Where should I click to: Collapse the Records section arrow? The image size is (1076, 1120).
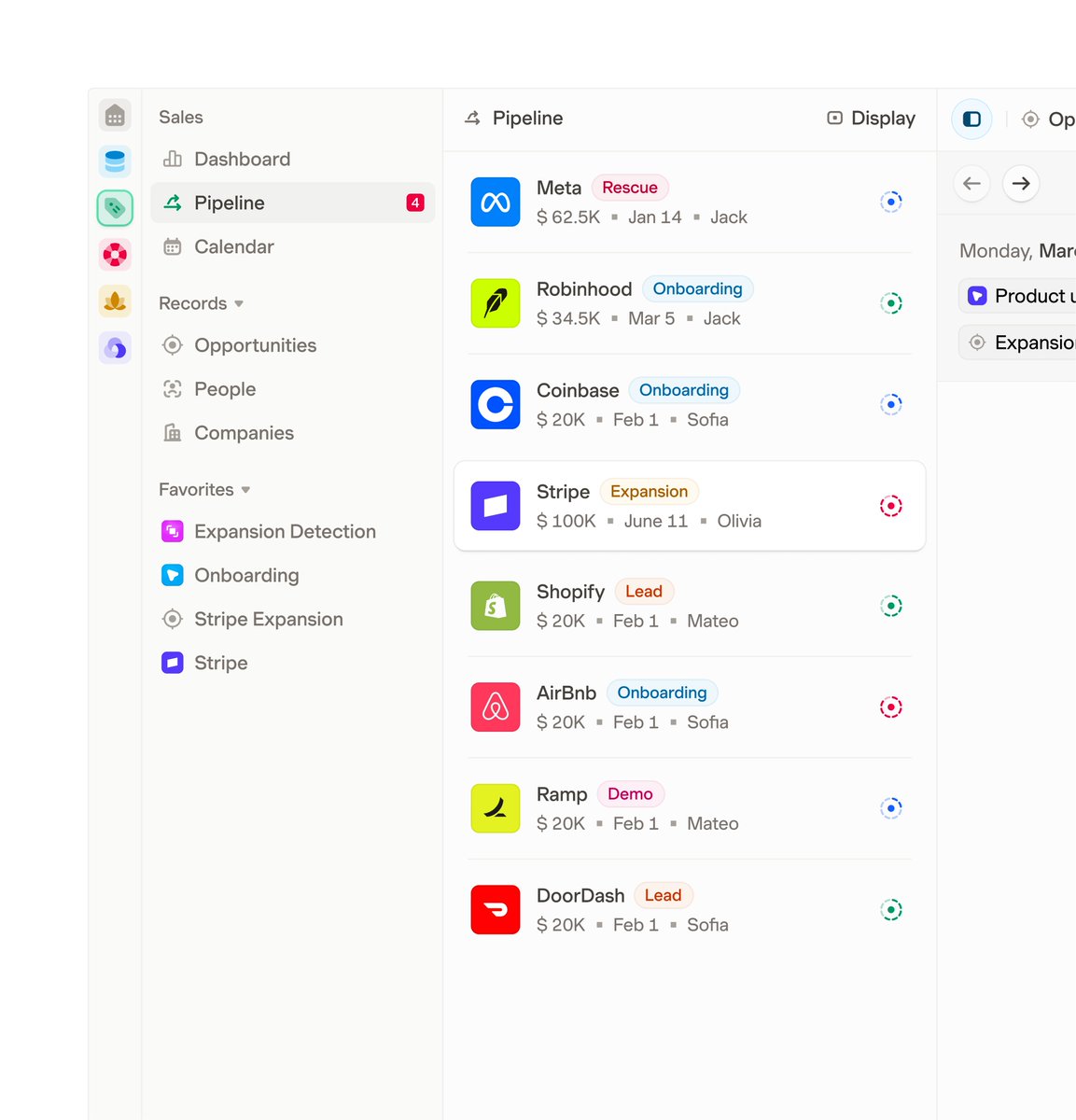point(239,304)
